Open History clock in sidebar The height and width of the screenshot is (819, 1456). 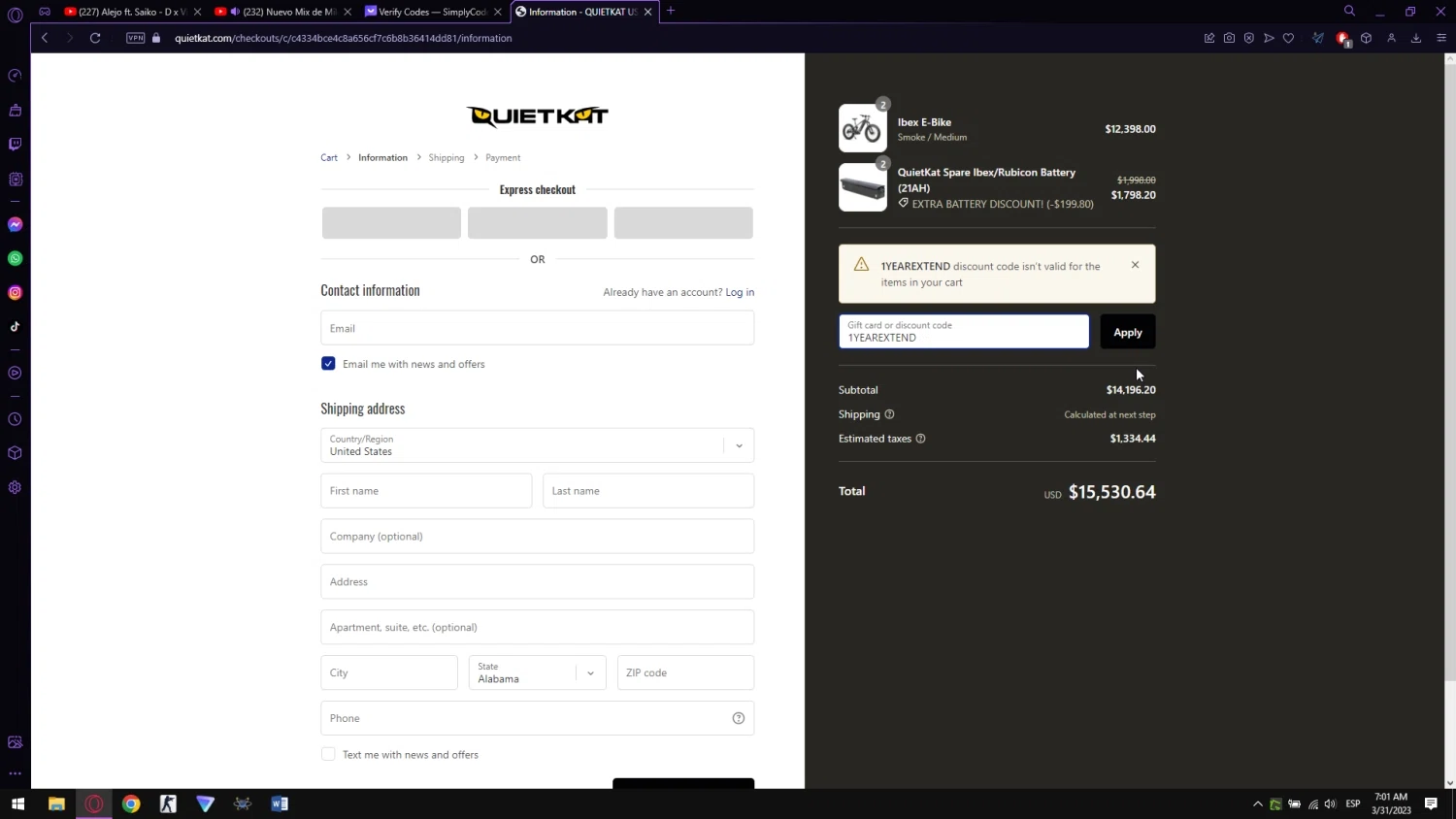[x=15, y=419]
